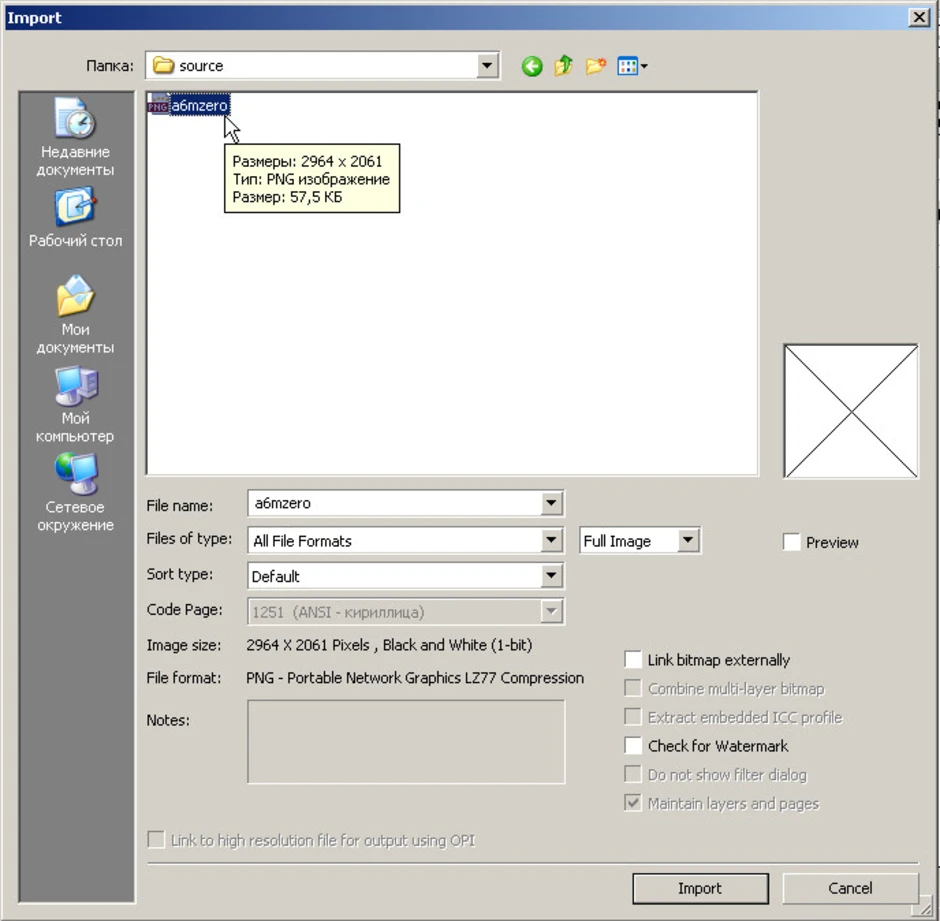The image size is (940, 921).
Task: Open the view menu icon
Action: pos(632,66)
